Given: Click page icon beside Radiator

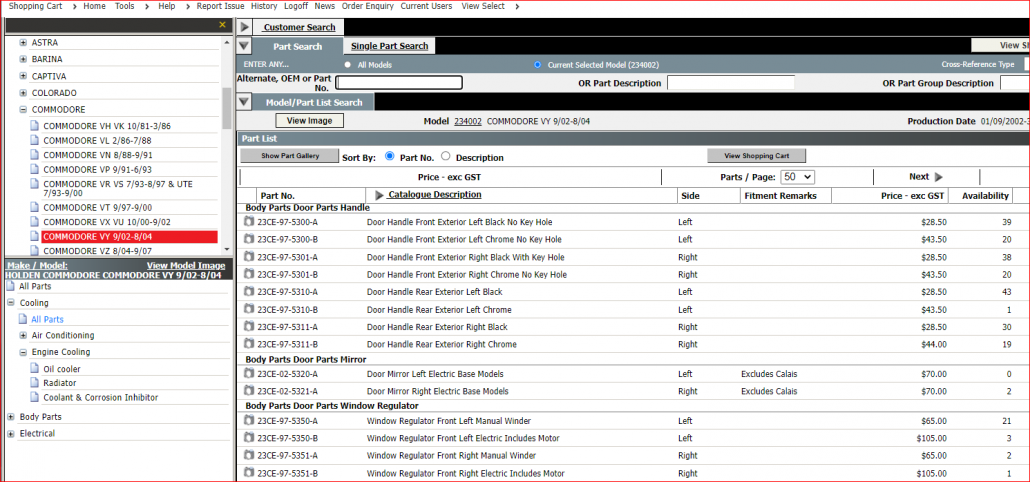Looking at the screenshot, I should tap(35, 383).
